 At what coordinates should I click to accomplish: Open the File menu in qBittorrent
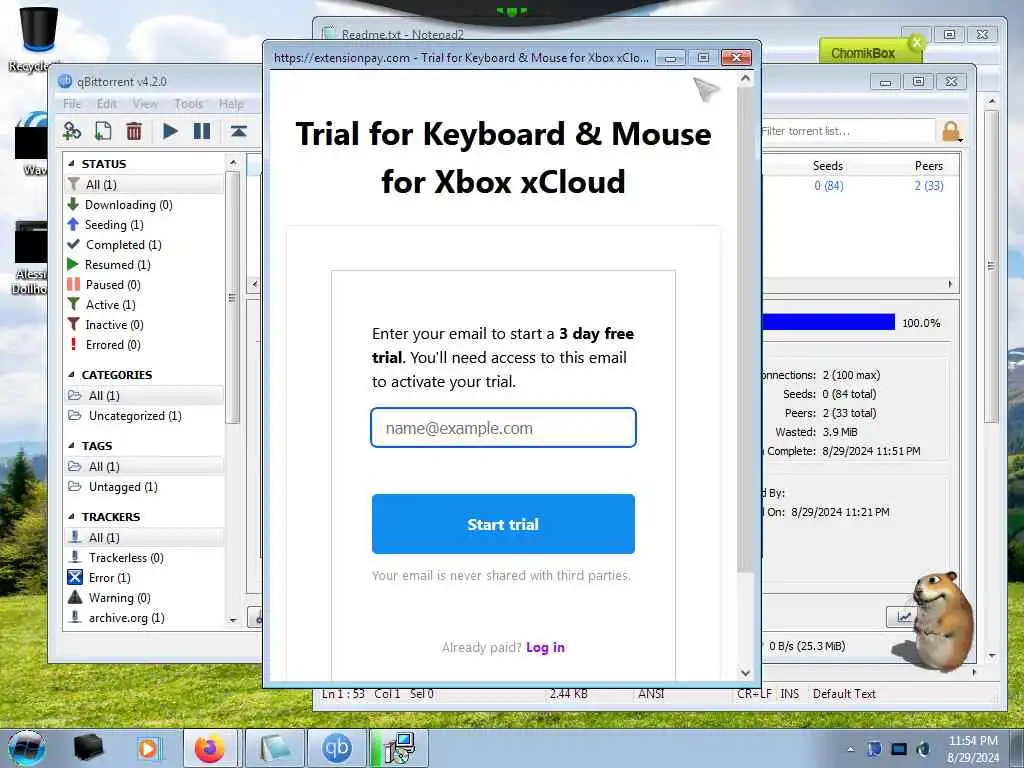[x=72, y=104]
